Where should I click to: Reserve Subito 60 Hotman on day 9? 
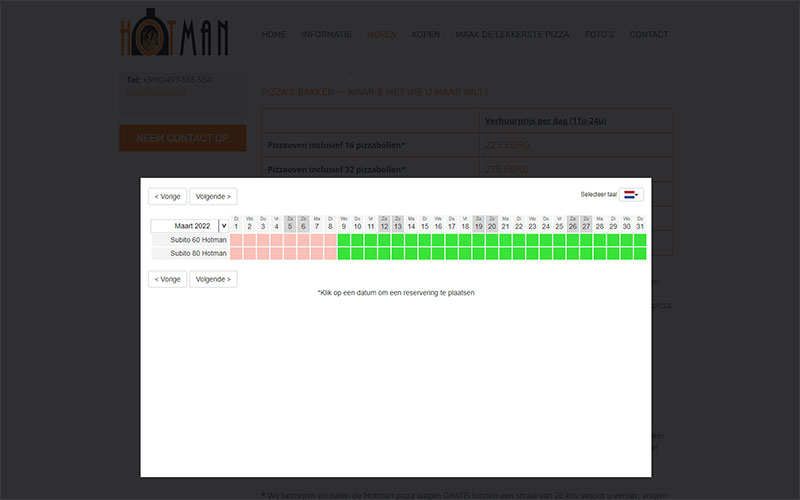click(344, 240)
